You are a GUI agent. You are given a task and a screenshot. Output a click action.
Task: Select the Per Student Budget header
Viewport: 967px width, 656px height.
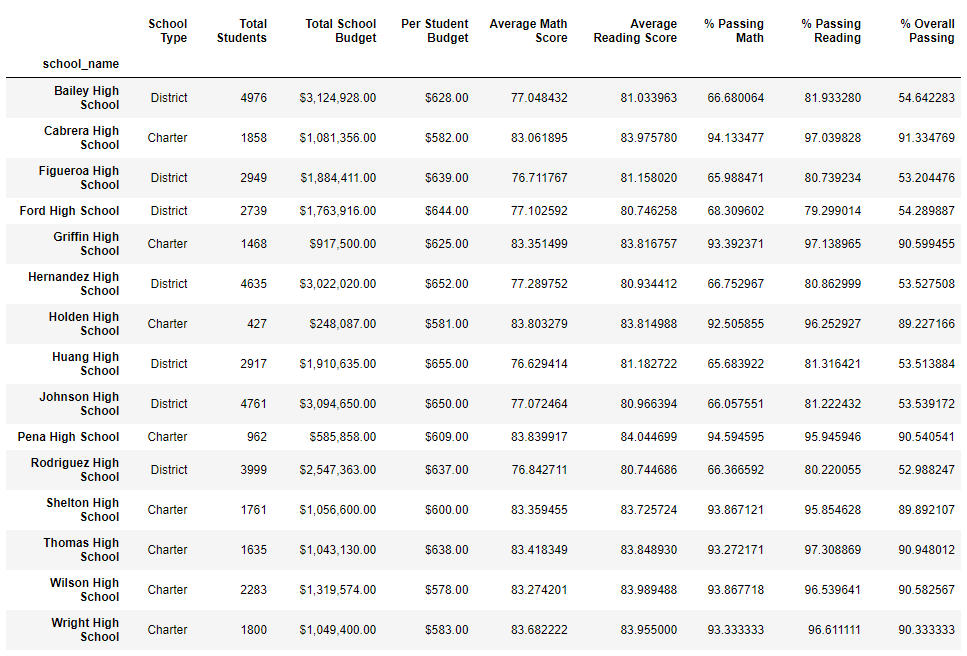435,31
